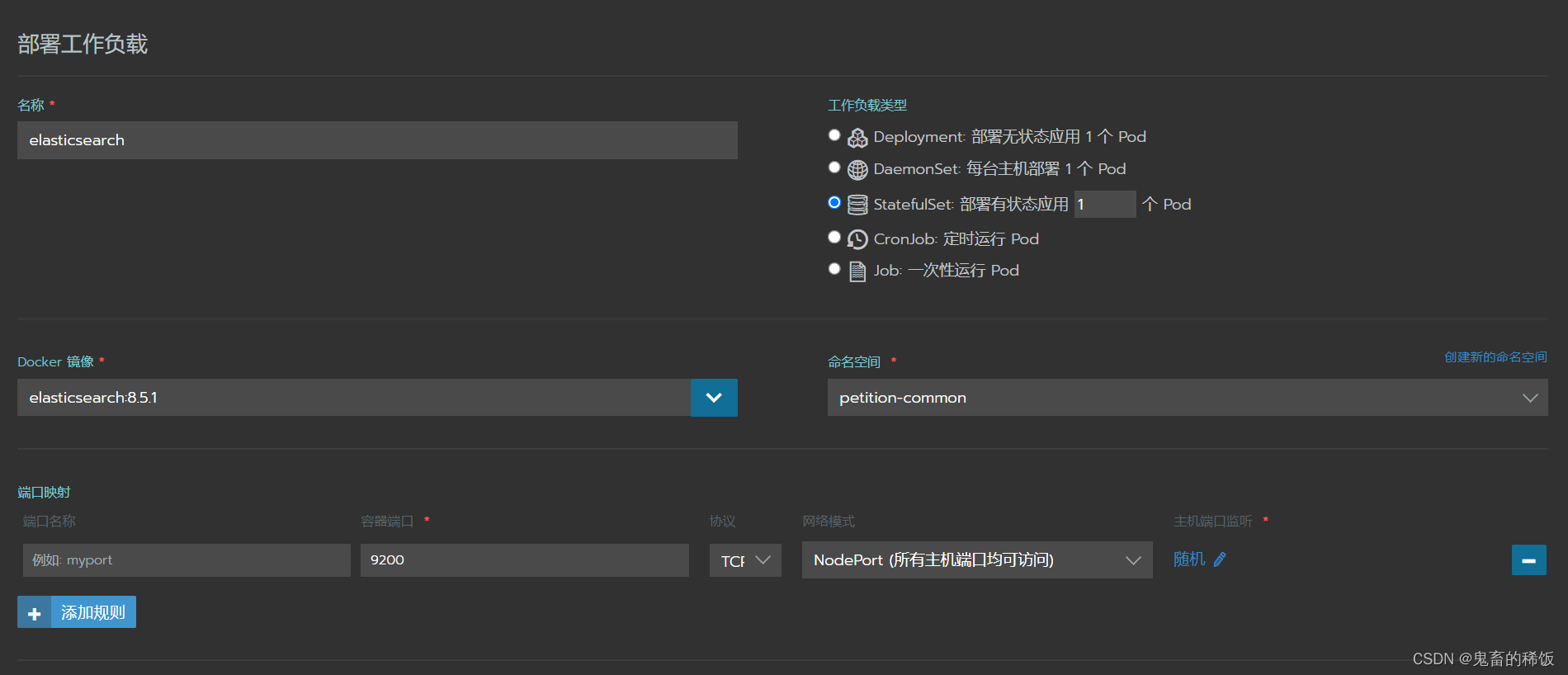Click the Deployment: 部署无状态应用 label
Viewport: 1568px width, 675px height.
click(x=1010, y=137)
